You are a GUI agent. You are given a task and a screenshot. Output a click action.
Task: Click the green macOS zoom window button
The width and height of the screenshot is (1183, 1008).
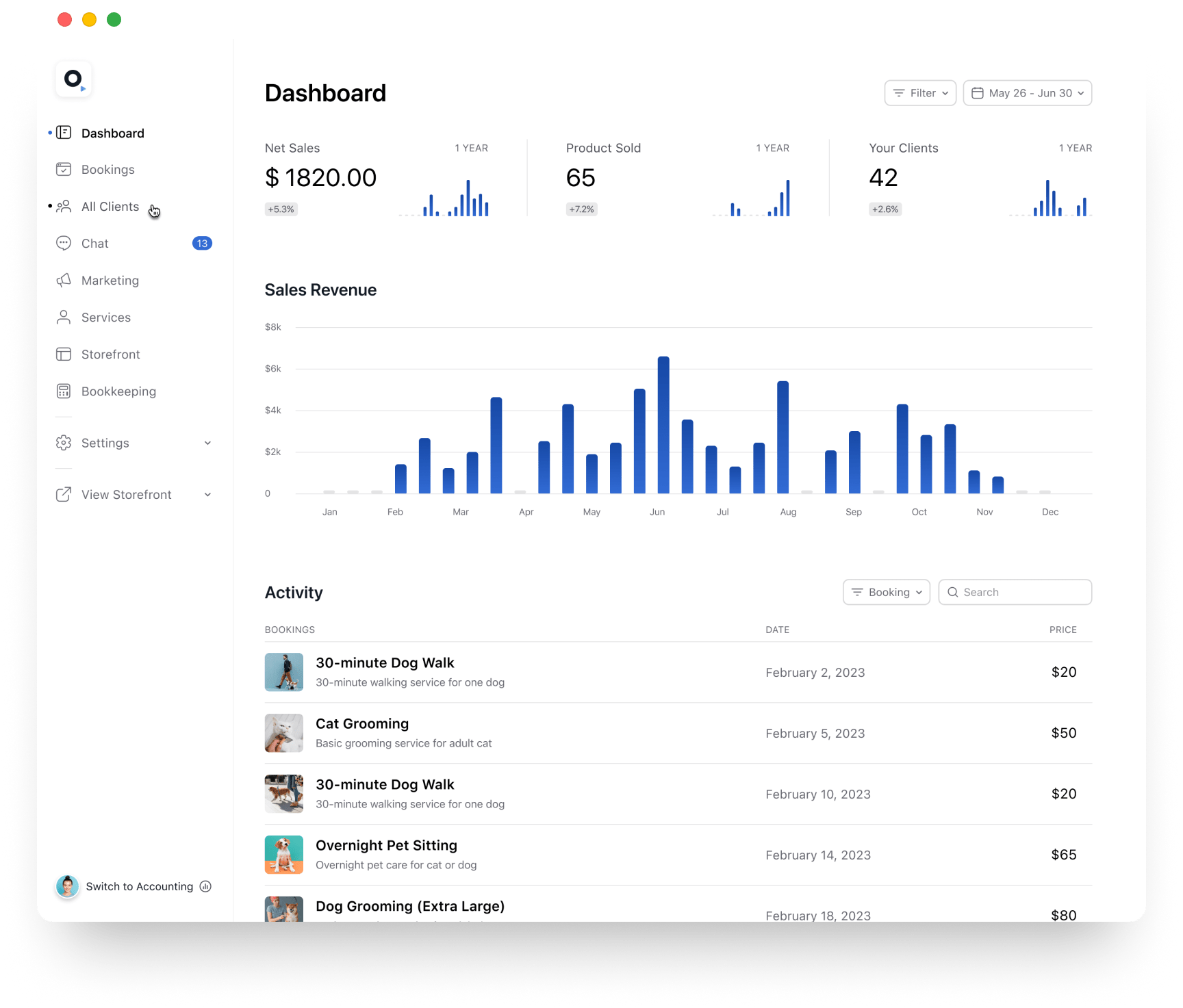point(114,20)
